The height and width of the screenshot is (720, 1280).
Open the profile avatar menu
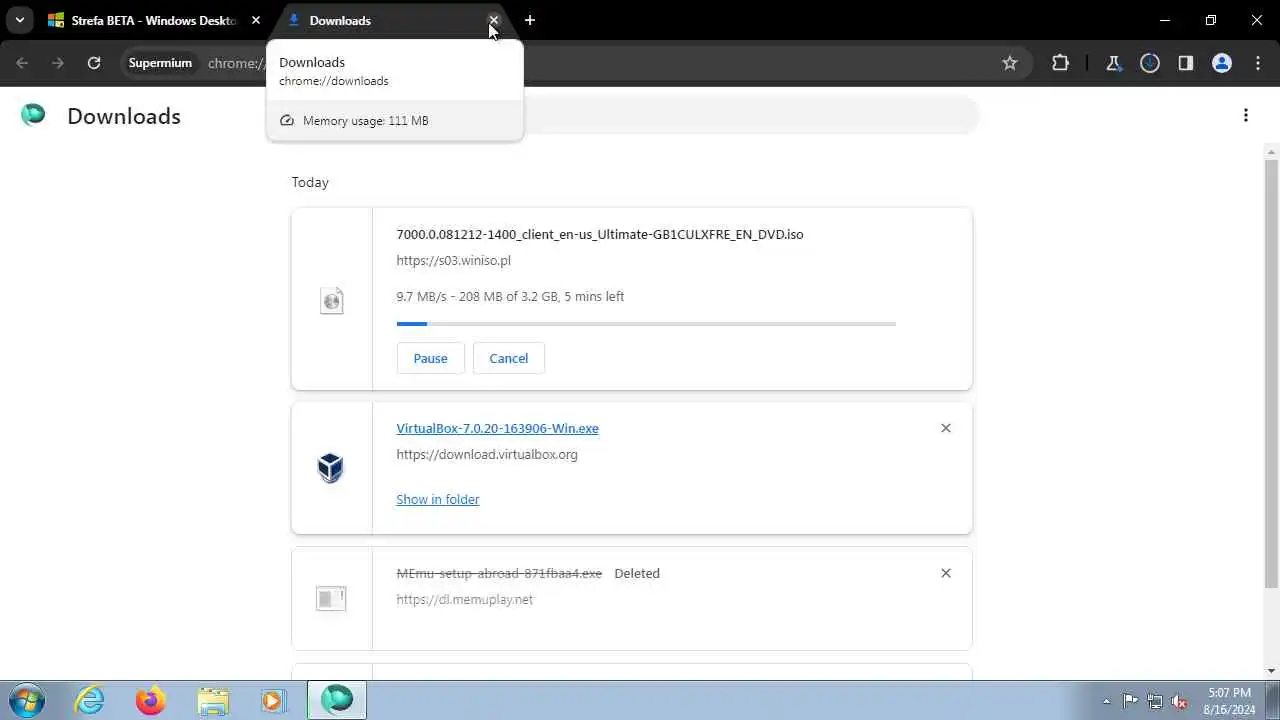click(x=1222, y=63)
